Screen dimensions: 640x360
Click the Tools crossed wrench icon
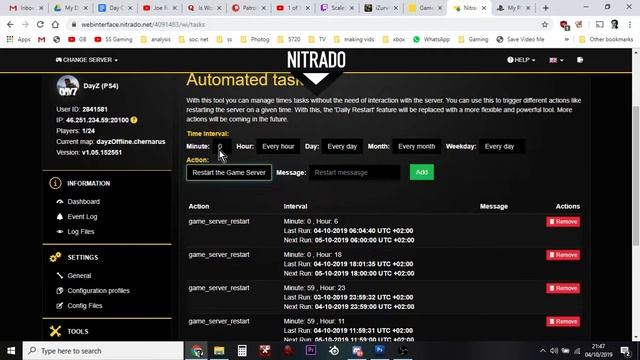click(x=55, y=331)
